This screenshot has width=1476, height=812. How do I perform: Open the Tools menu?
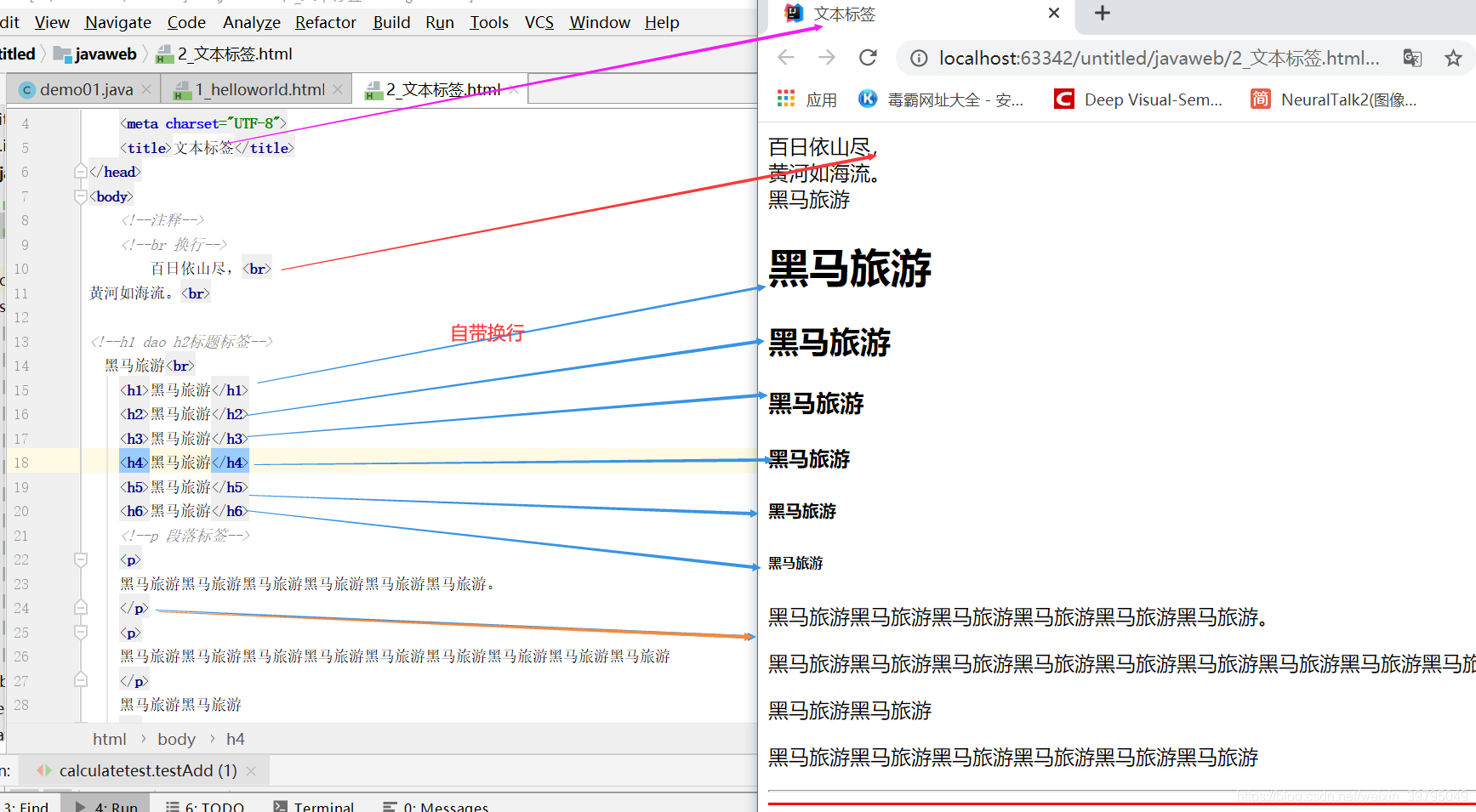(x=489, y=22)
